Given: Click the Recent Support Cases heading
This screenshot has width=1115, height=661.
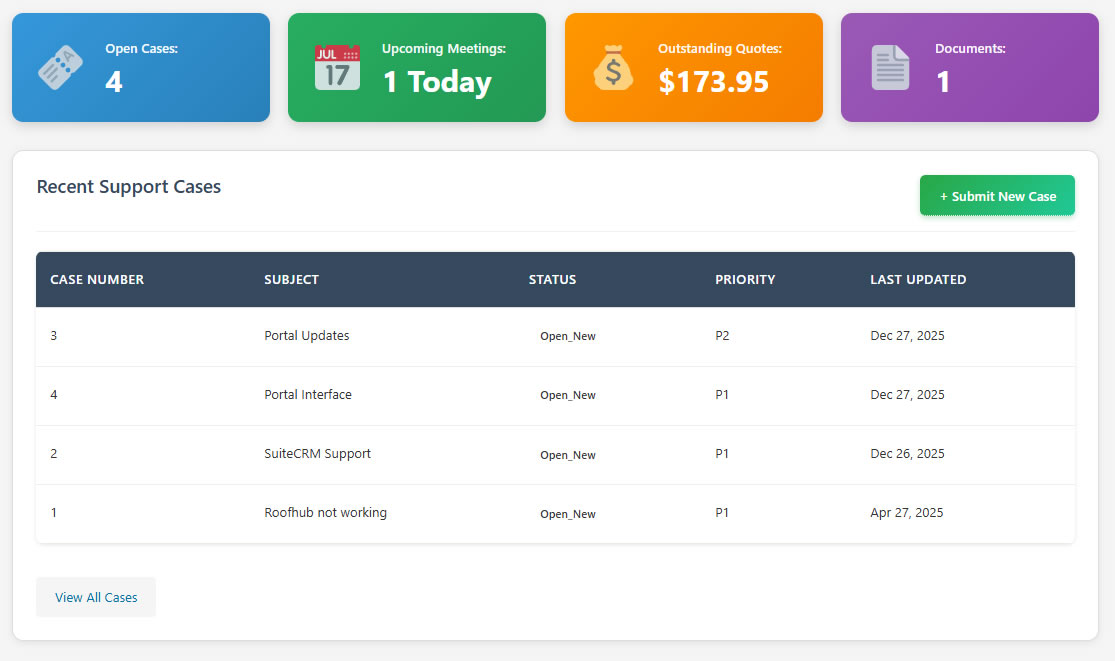Looking at the screenshot, I should pos(128,187).
